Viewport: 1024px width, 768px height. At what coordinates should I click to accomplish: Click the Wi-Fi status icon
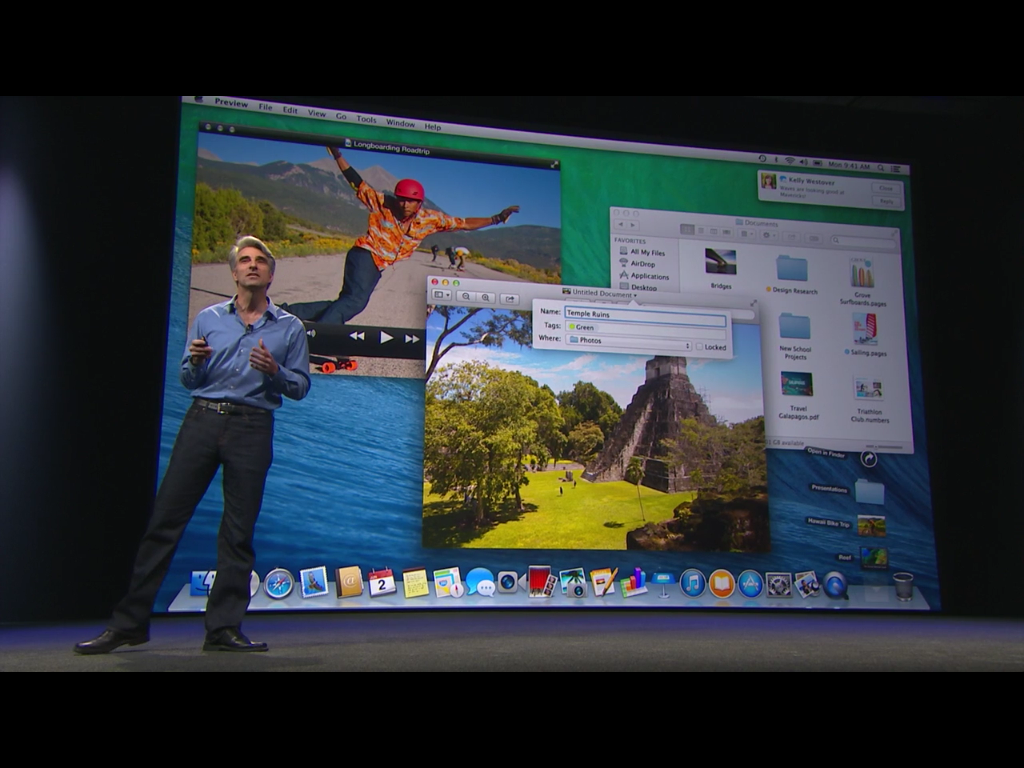790,161
